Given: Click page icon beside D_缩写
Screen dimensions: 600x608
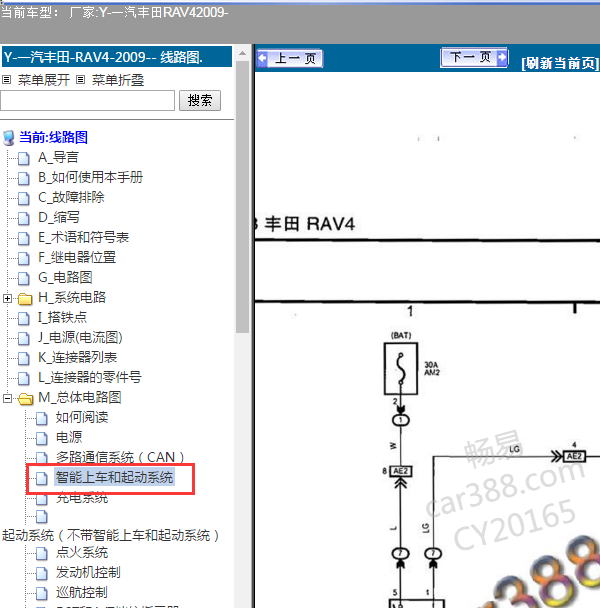Looking at the screenshot, I should coord(24,218).
